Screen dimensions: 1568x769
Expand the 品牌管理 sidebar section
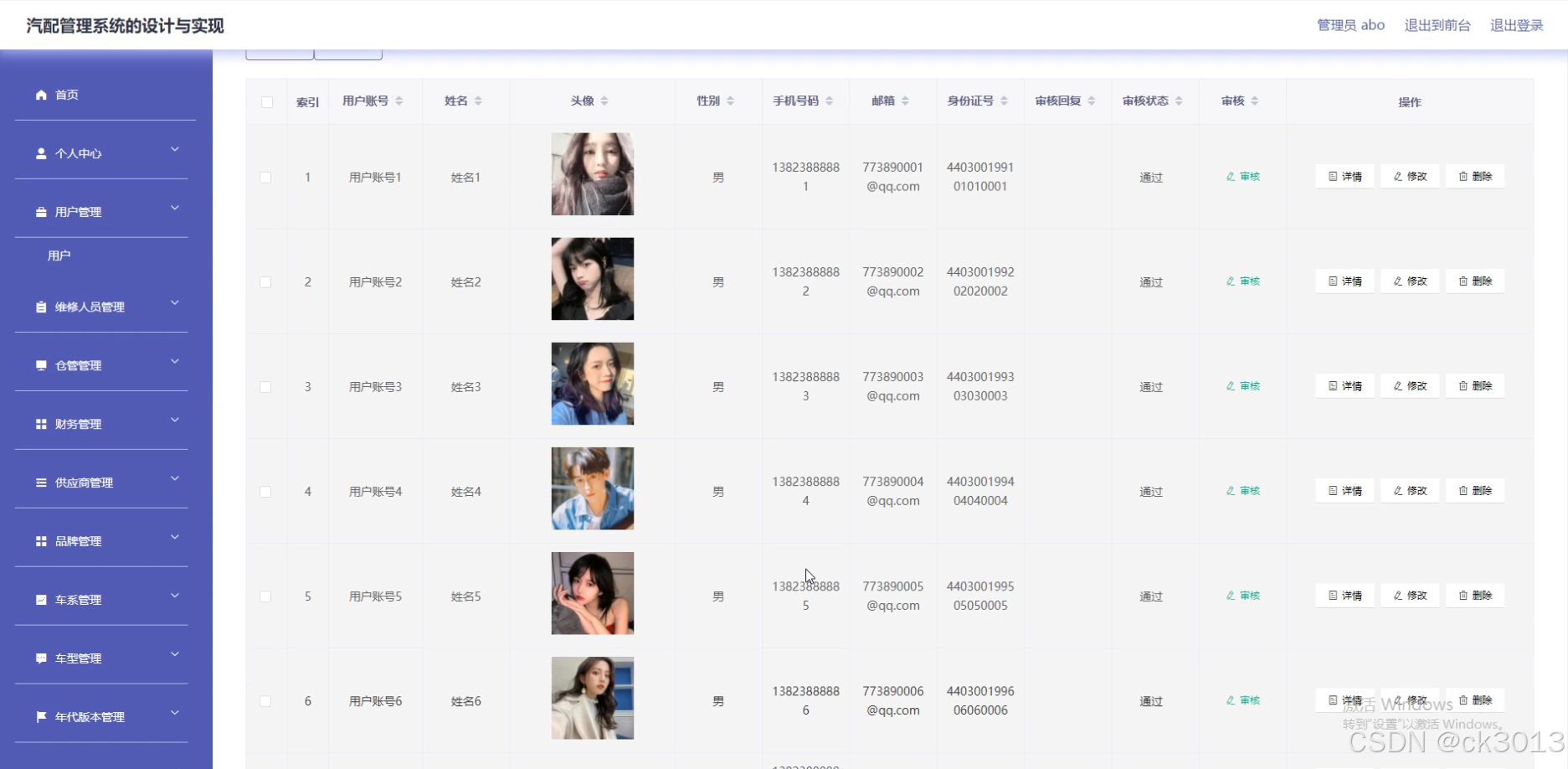(x=174, y=537)
